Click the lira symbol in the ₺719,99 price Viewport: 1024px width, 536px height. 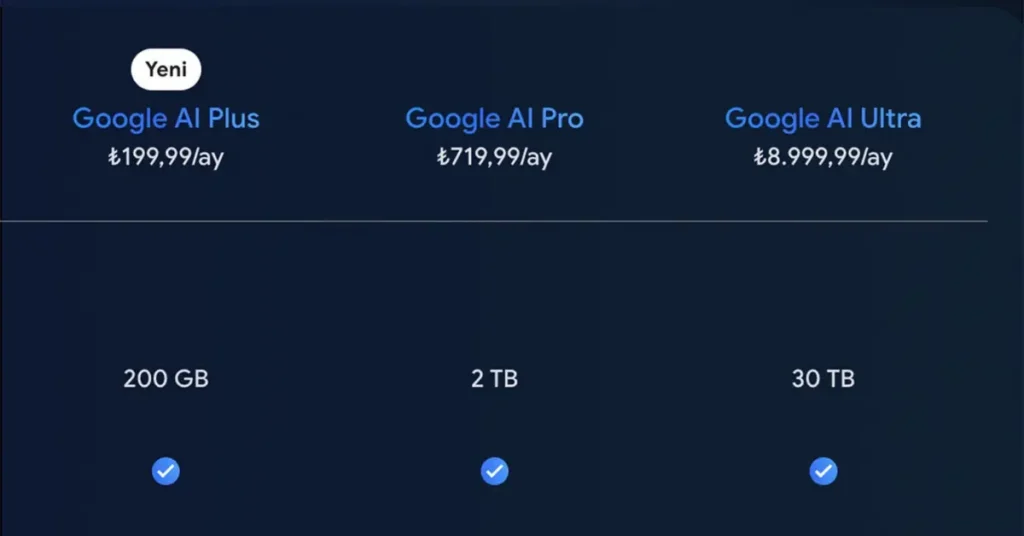pyautogui.click(x=443, y=158)
